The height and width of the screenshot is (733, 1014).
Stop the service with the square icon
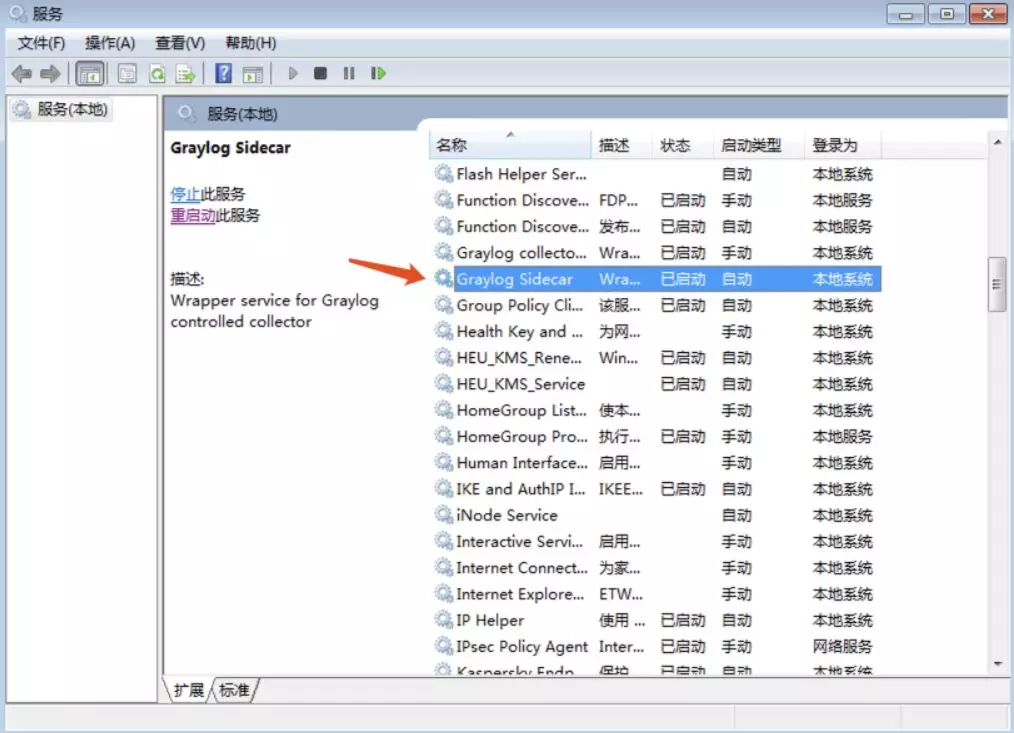point(320,72)
